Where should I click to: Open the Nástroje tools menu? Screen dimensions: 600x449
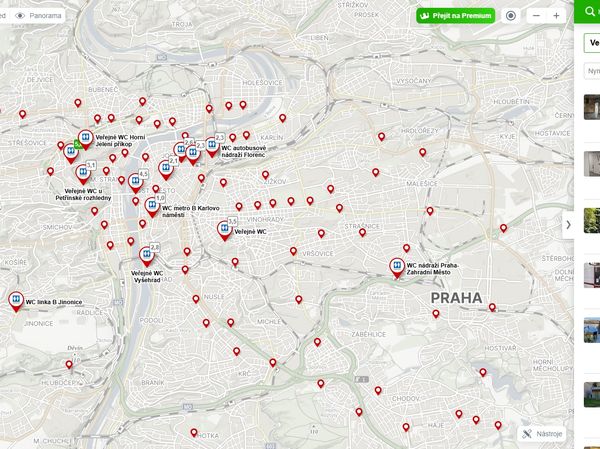pyautogui.click(x=542, y=434)
